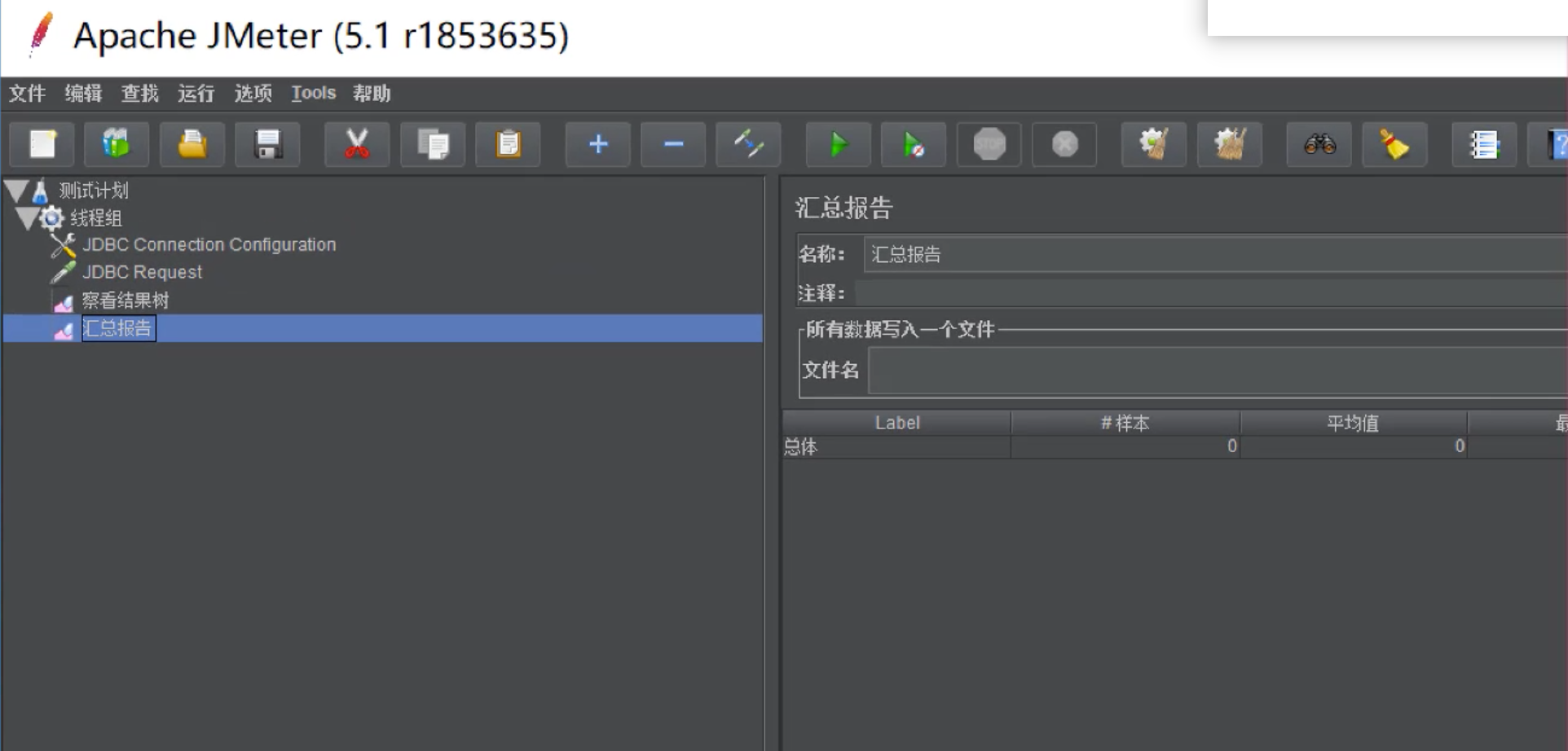Open the 编辑 menu
Screen dimensions: 1568x751
coord(83,94)
